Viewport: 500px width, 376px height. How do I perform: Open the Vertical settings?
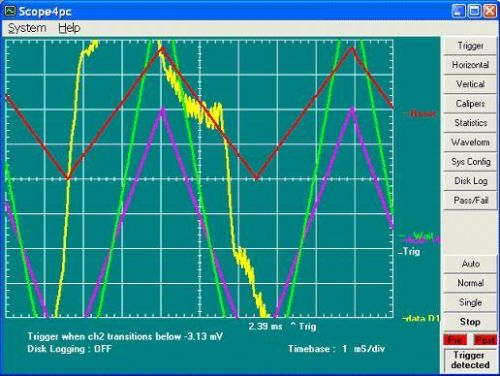470,84
